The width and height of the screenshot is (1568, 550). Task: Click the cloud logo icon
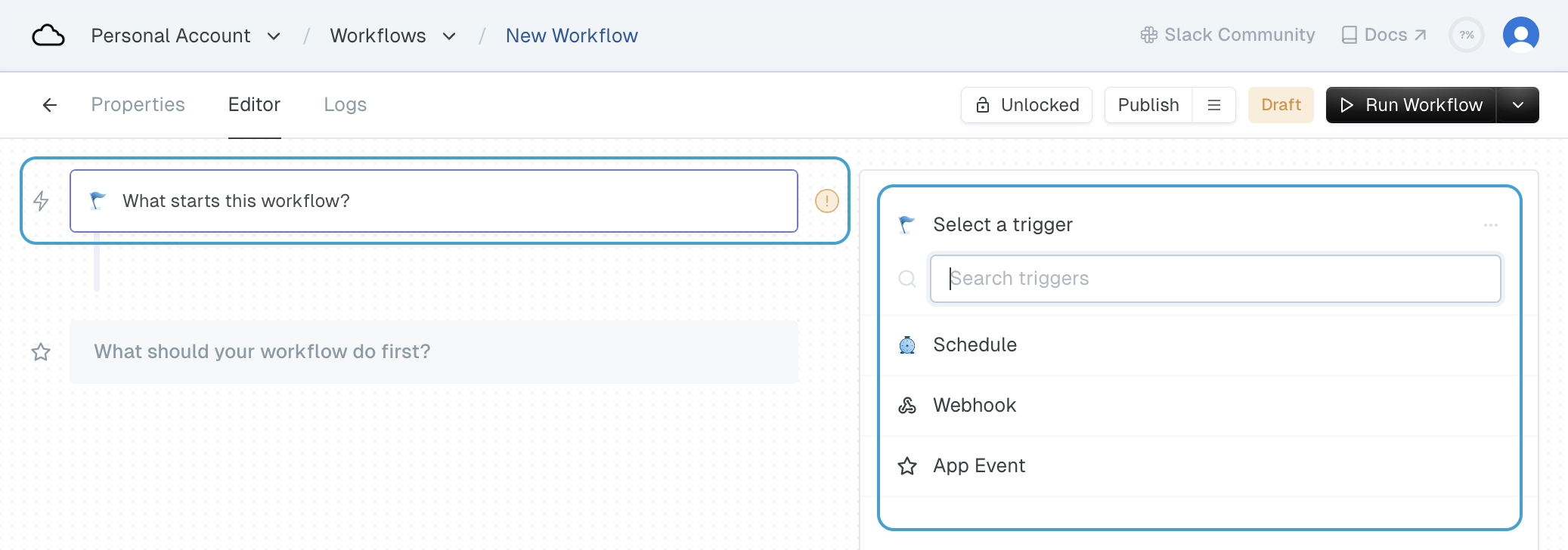pyautogui.click(x=48, y=36)
